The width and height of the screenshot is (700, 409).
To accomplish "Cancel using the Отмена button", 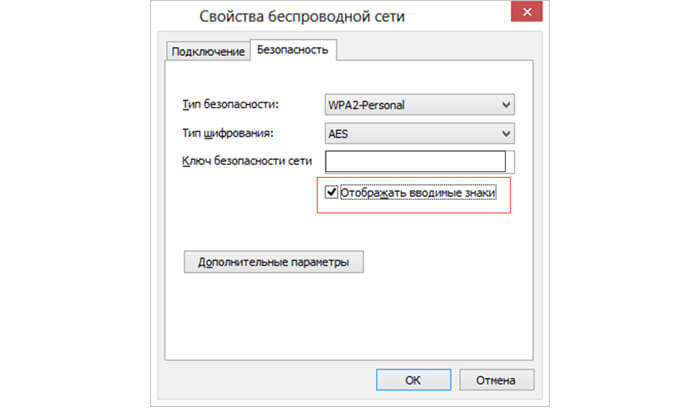I will coord(495,380).
